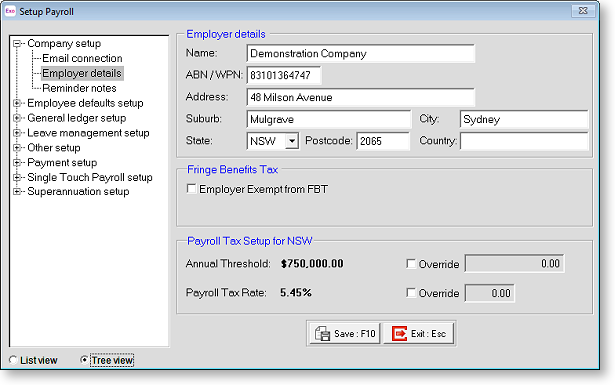Click the Postcode field
Screen dimensions: 615x385
pos(383,141)
